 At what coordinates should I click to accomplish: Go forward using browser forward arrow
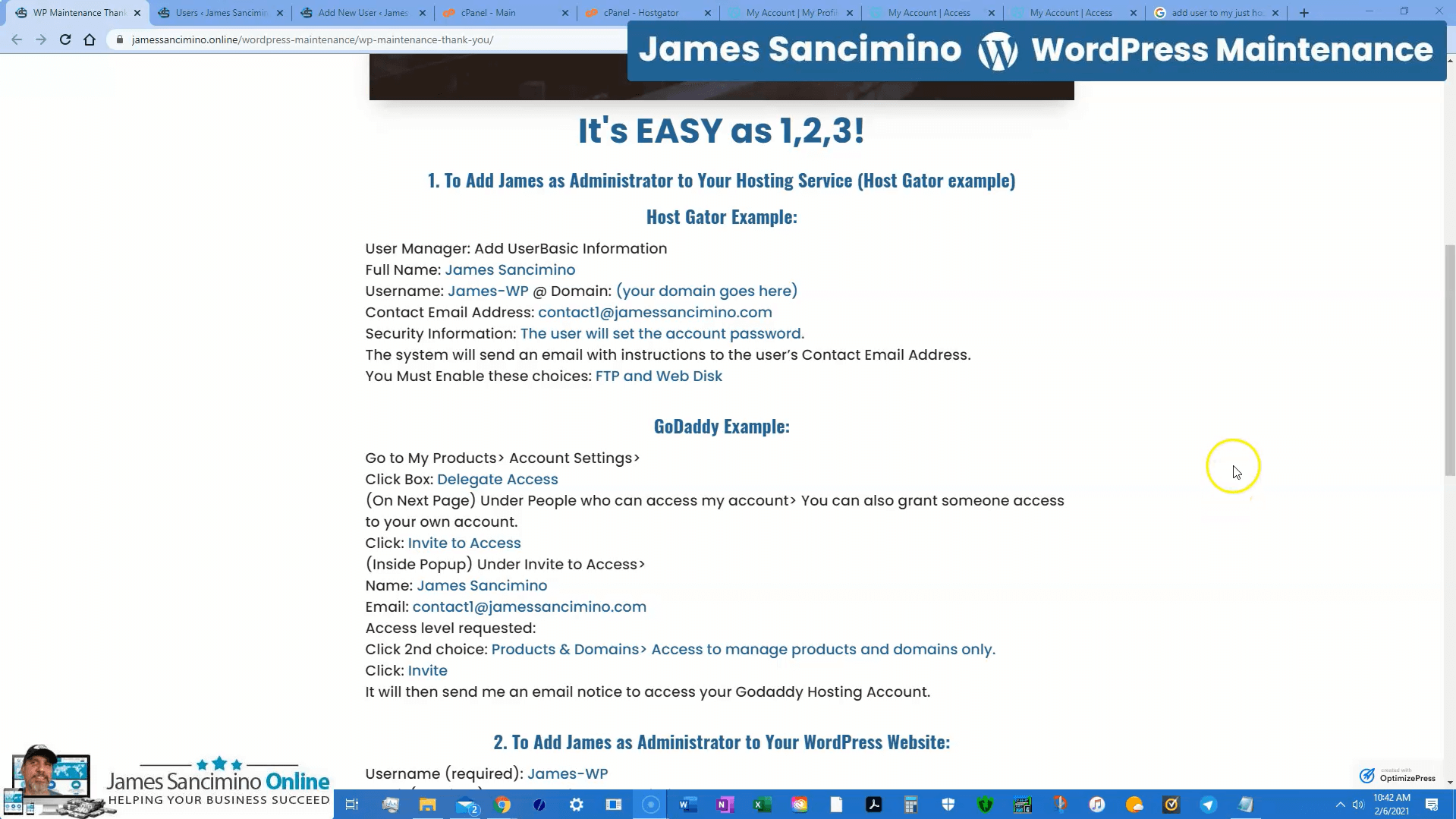coord(41,39)
